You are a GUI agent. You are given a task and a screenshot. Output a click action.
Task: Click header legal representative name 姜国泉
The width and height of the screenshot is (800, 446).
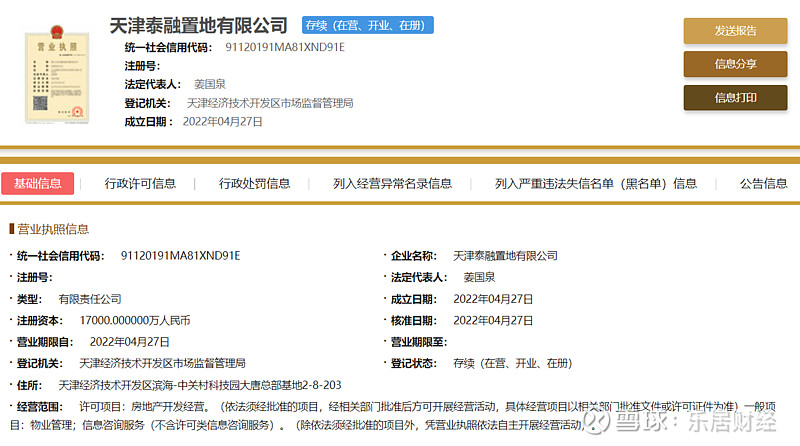(x=210, y=84)
